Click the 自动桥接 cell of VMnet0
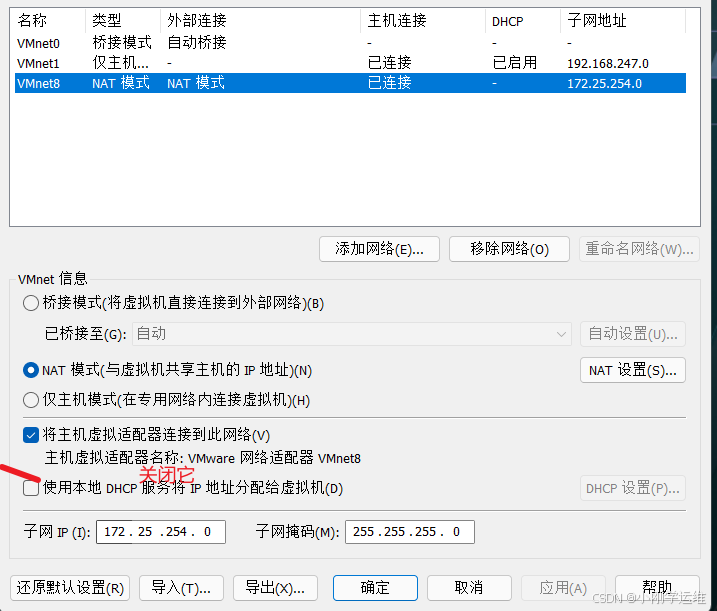The width and height of the screenshot is (717, 611). pyautogui.click(x=197, y=43)
